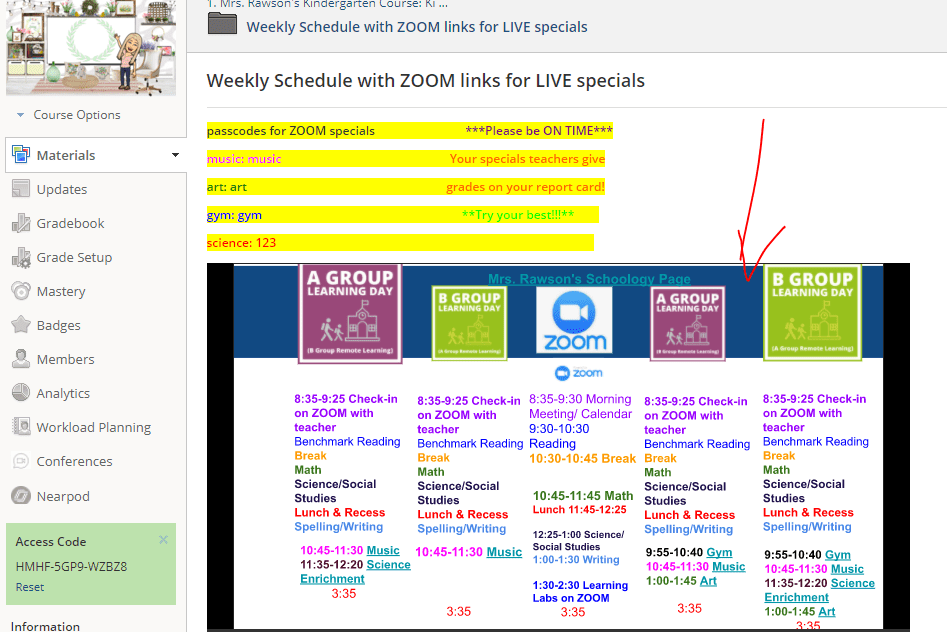947x632 pixels.
Task: Open the Mrs. Rawson's Schoology Page link
Action: coord(589,279)
